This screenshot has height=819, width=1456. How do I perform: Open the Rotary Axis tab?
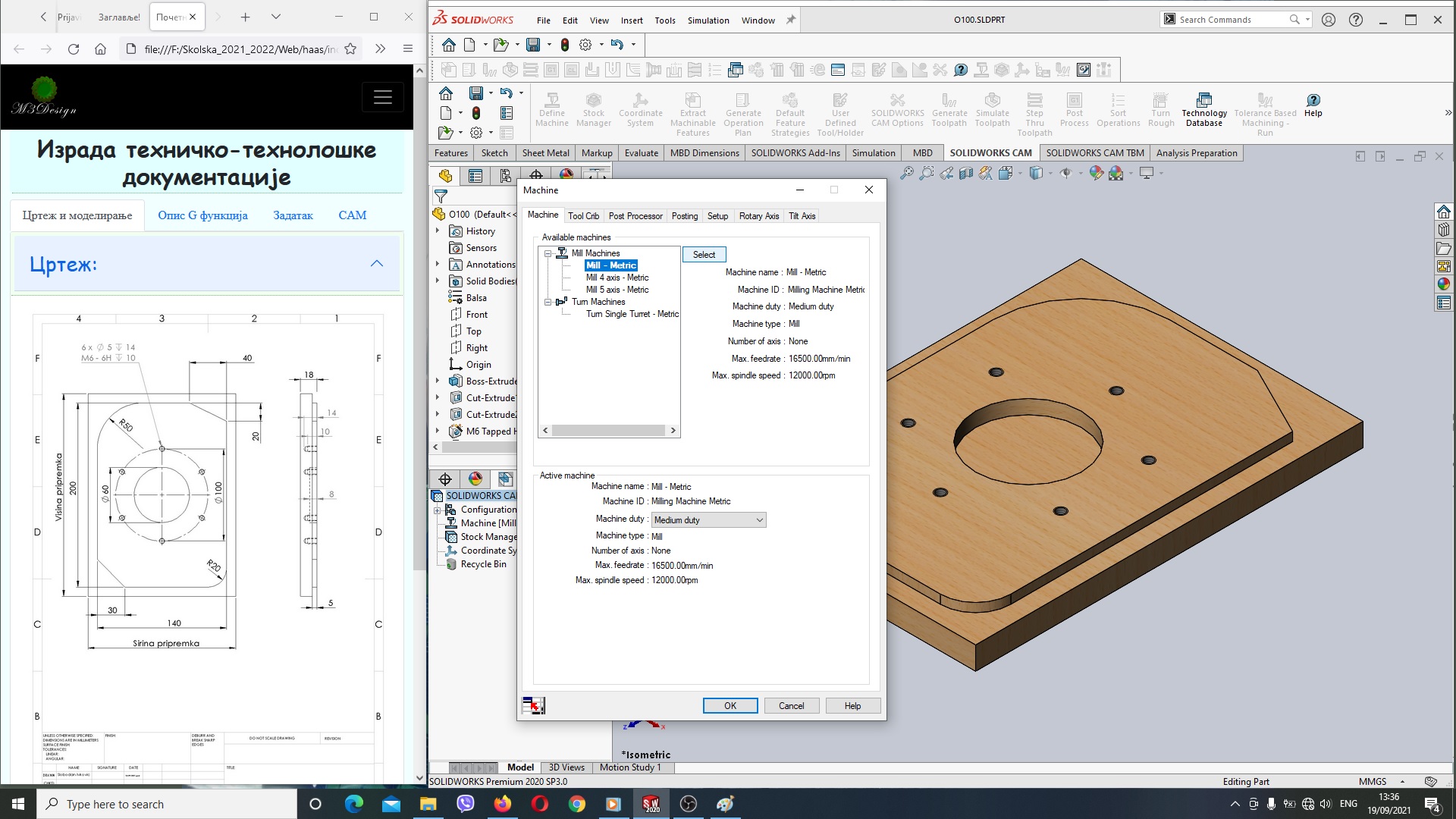point(759,216)
